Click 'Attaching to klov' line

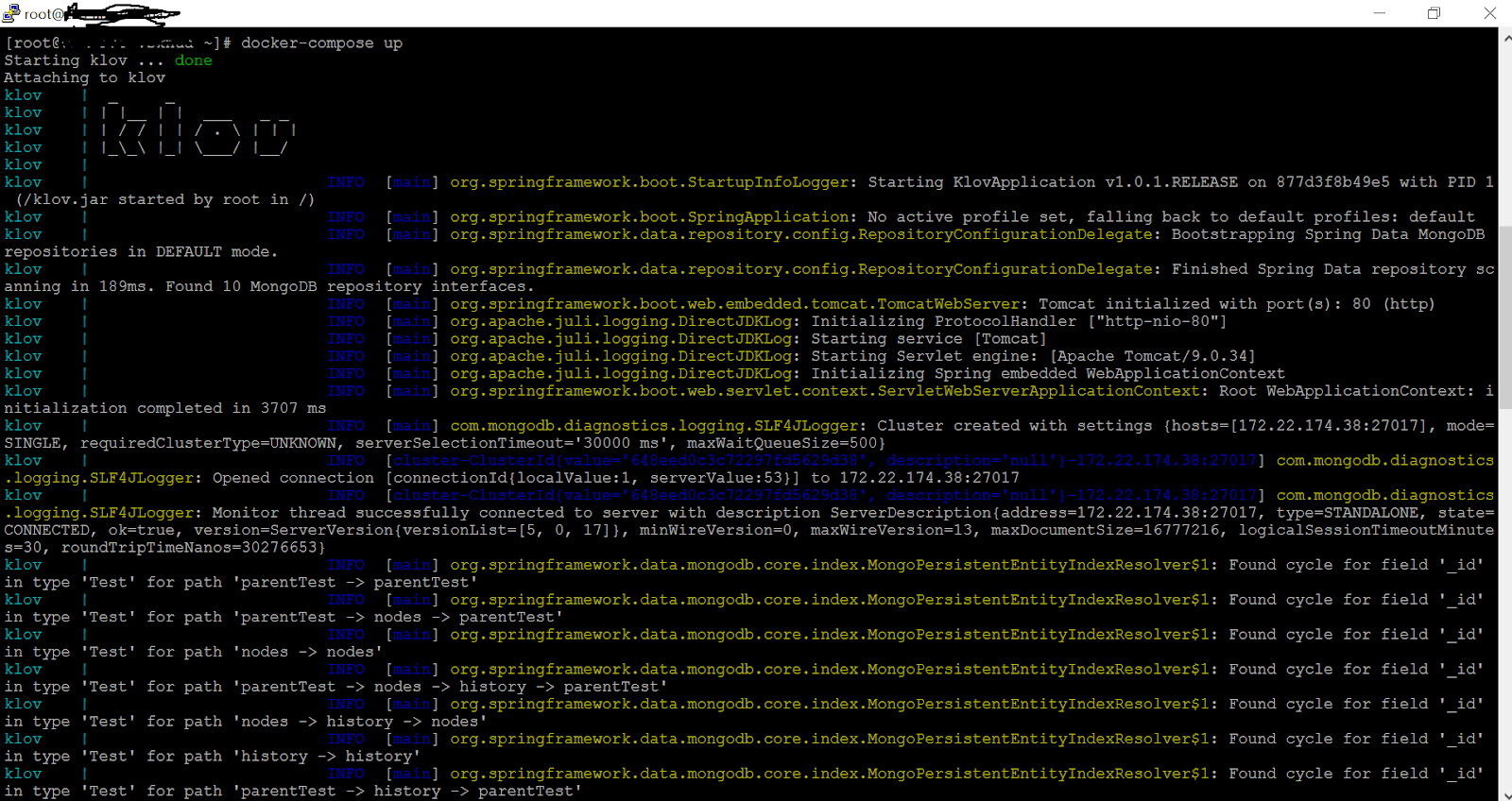(85, 78)
